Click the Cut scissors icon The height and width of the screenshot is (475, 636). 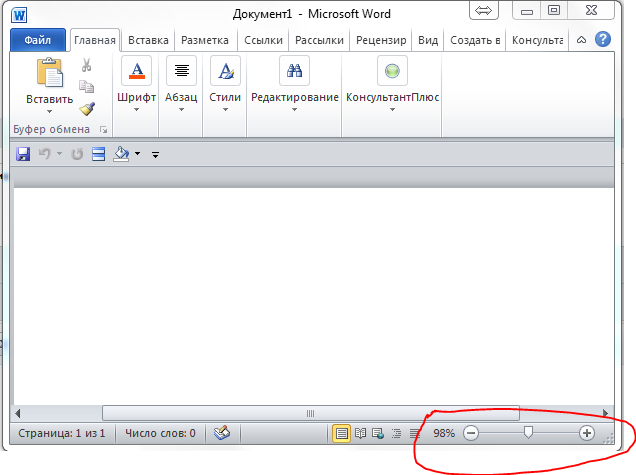[87, 65]
